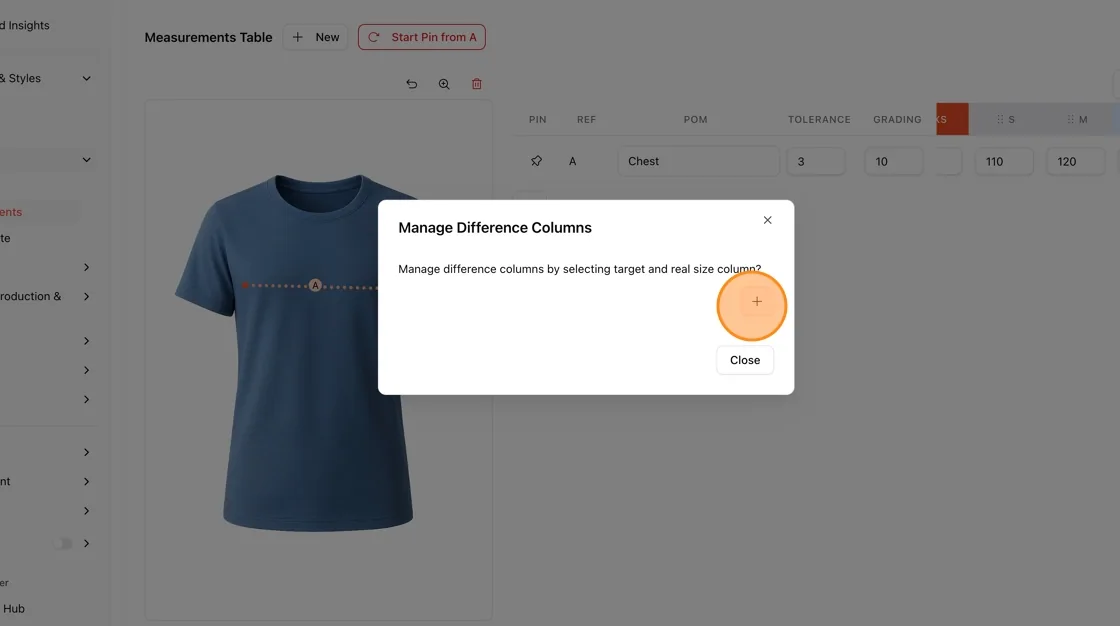Click the plus button in the Manage Difference Columns dialog
Screen dimensions: 1120x626
tap(756, 302)
